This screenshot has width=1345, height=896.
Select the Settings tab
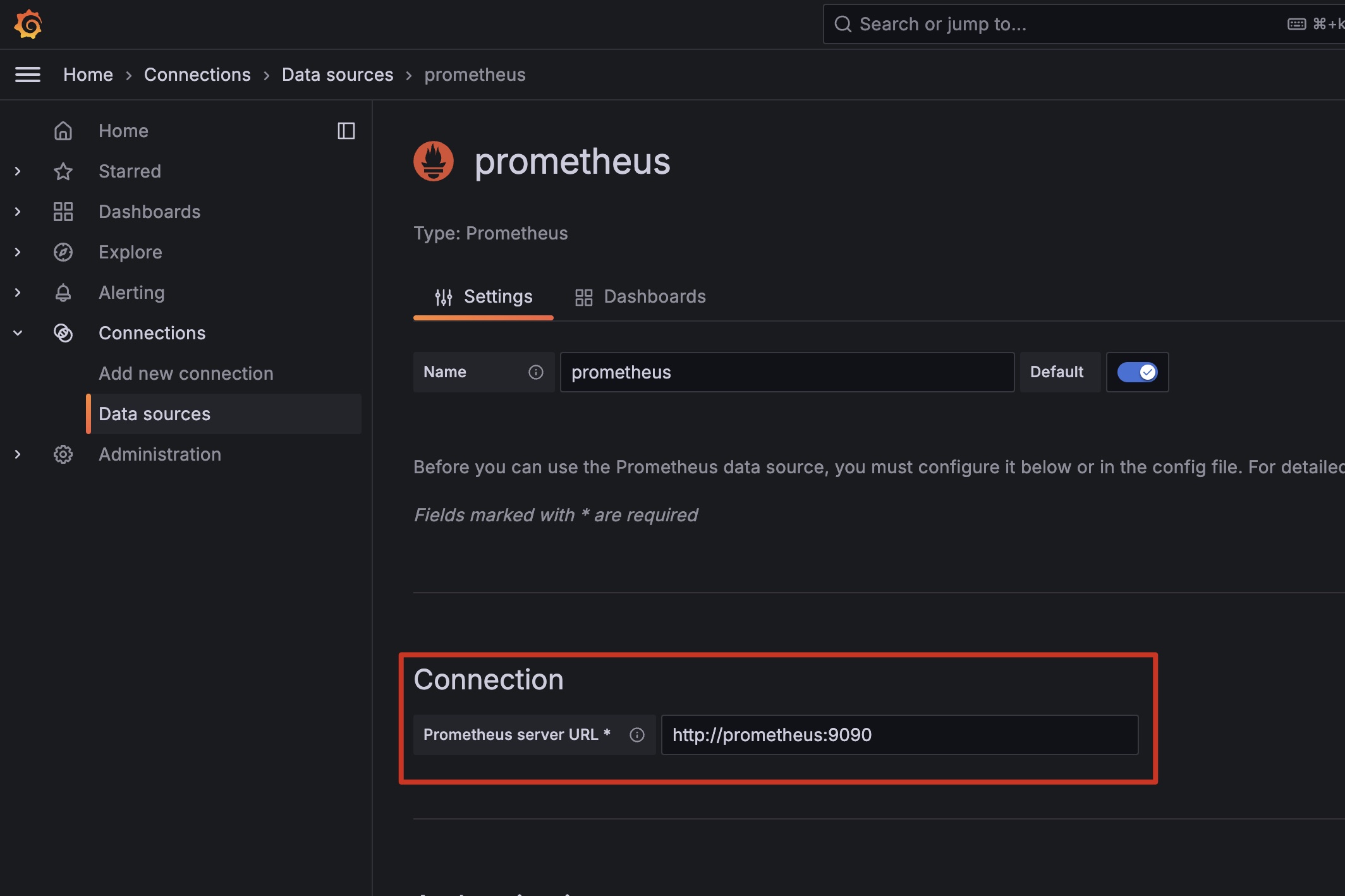point(484,297)
